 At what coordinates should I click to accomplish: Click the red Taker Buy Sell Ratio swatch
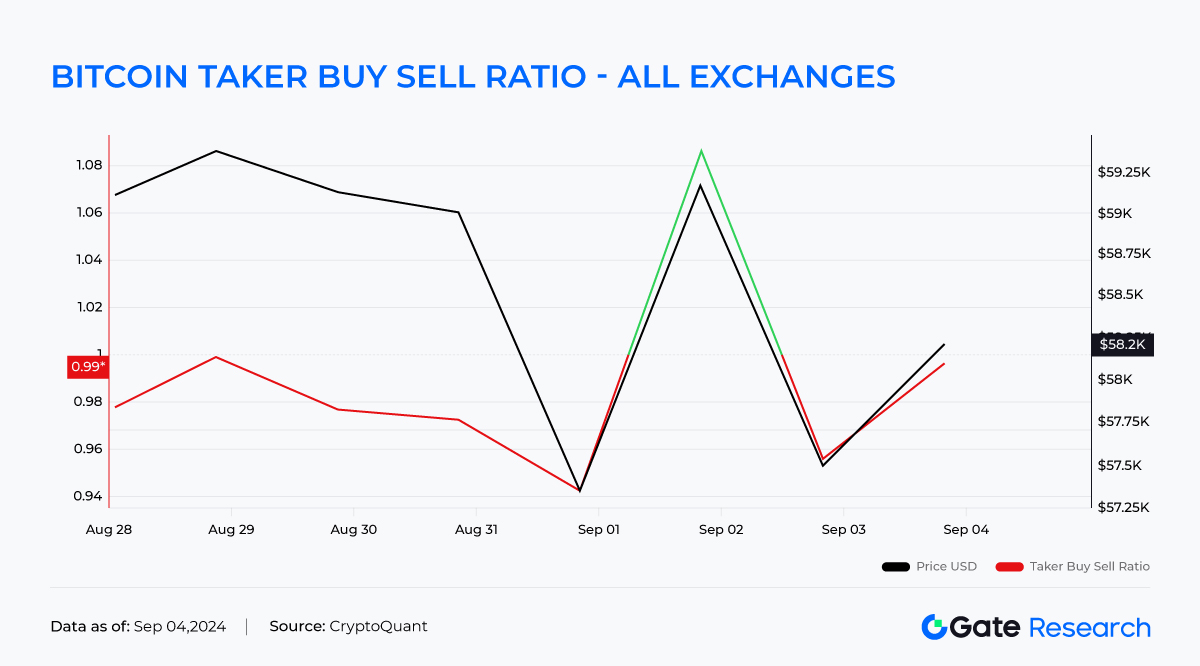tap(1009, 567)
